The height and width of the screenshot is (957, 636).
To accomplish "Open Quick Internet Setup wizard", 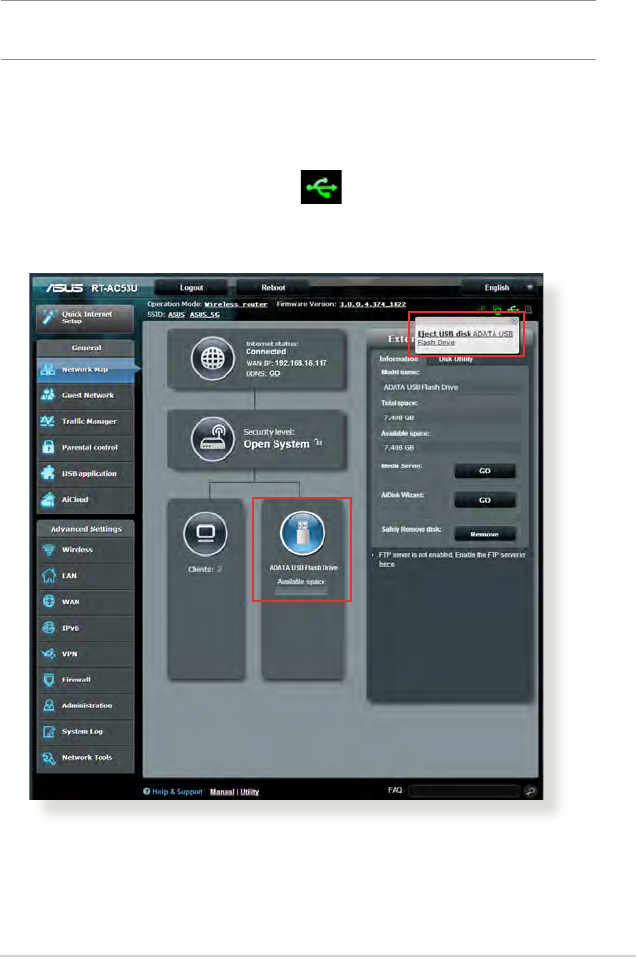I will point(85,317).
